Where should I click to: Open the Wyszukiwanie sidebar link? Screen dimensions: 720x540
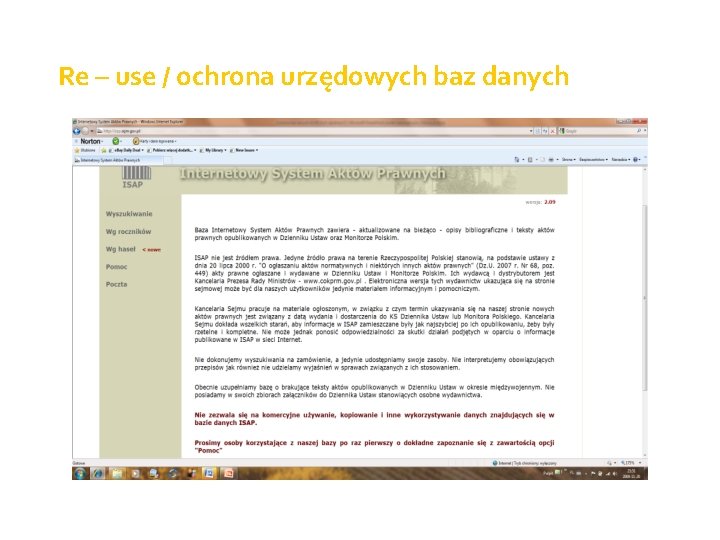click(x=129, y=214)
